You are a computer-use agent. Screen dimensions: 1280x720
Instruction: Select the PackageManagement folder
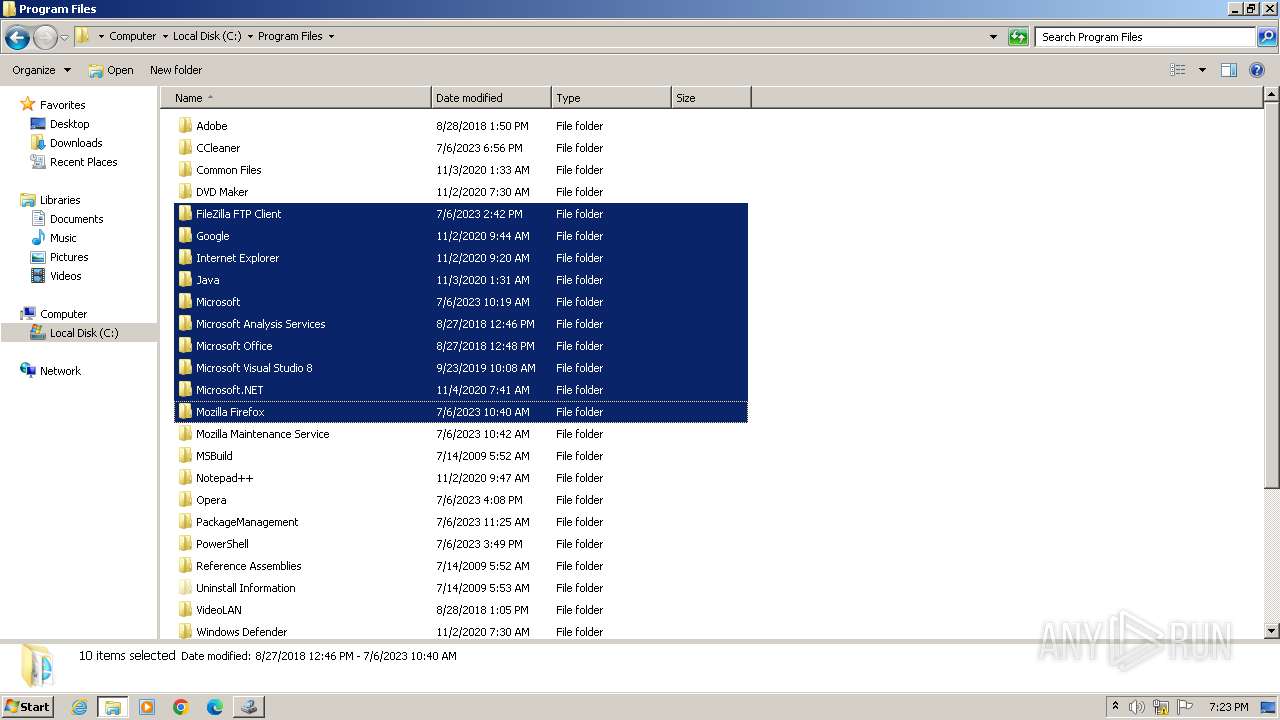tap(247, 522)
